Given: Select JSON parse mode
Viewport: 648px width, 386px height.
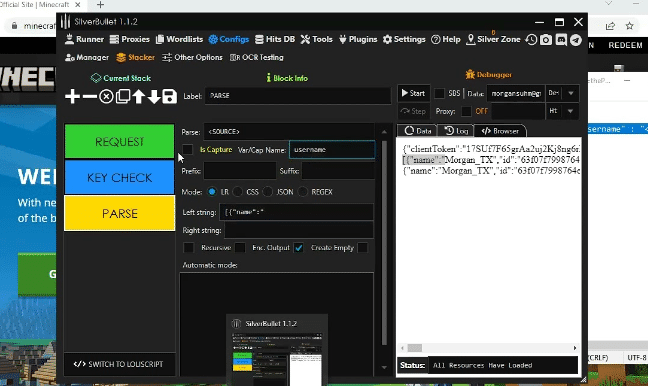Looking at the screenshot, I should pos(268,192).
